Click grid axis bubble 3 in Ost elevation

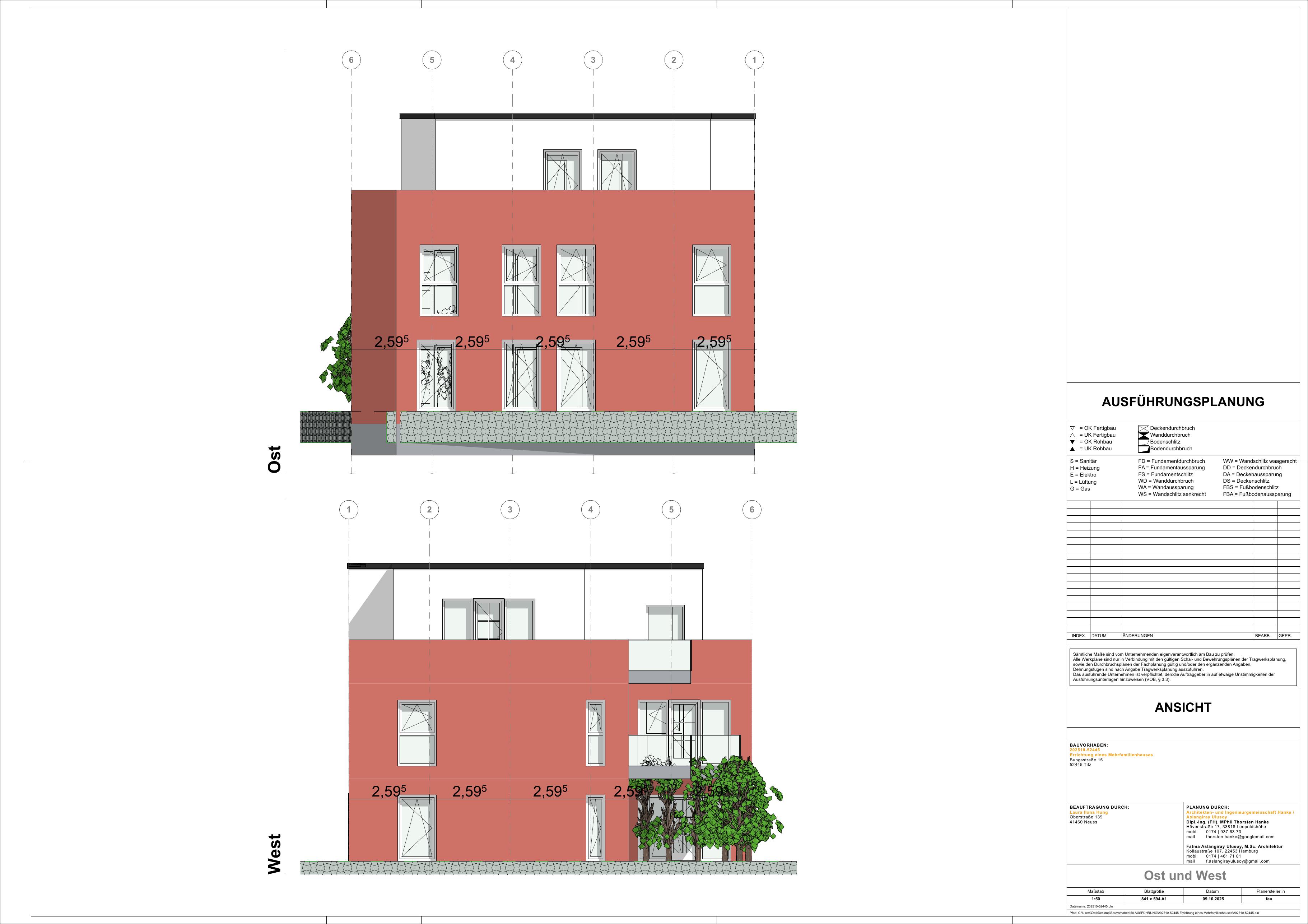(x=593, y=60)
